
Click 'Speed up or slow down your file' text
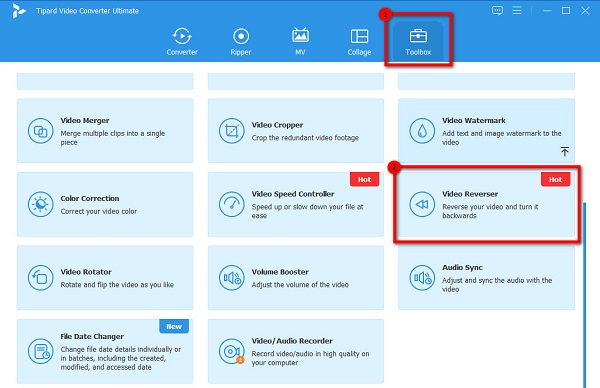[x=307, y=211]
